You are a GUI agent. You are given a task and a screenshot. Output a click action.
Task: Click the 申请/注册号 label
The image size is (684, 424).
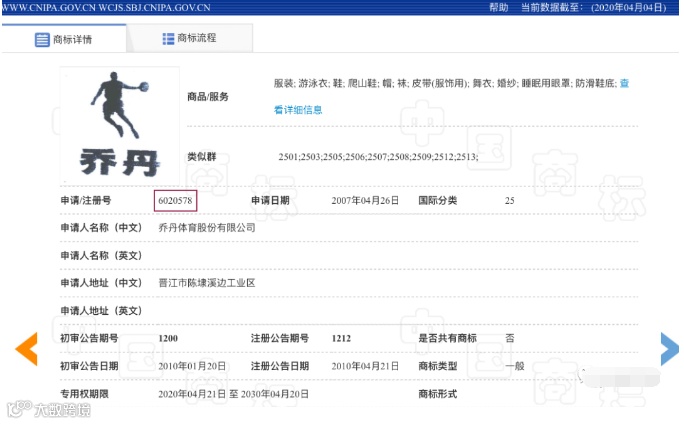(86, 201)
